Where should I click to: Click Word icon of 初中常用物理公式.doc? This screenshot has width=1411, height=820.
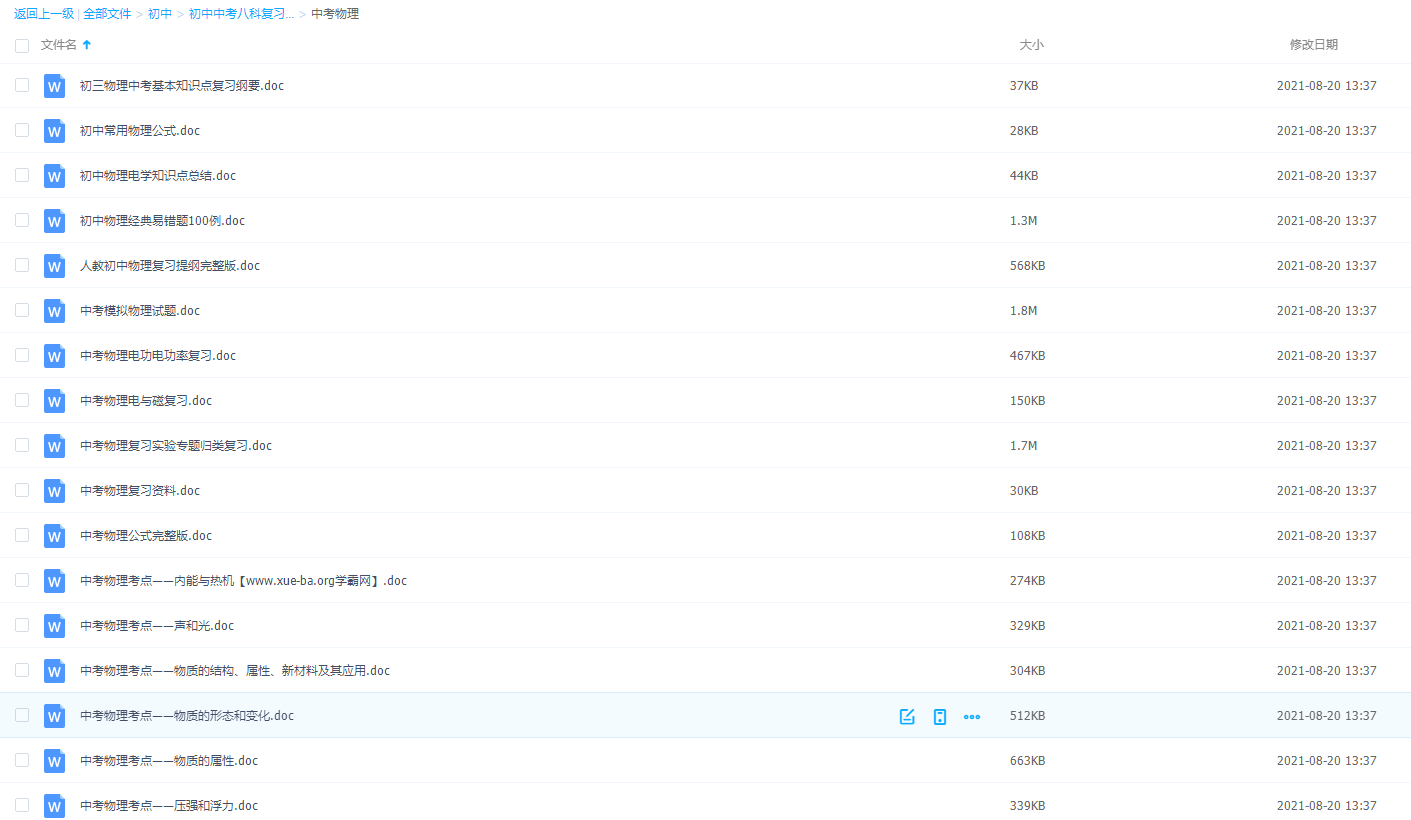coord(54,131)
